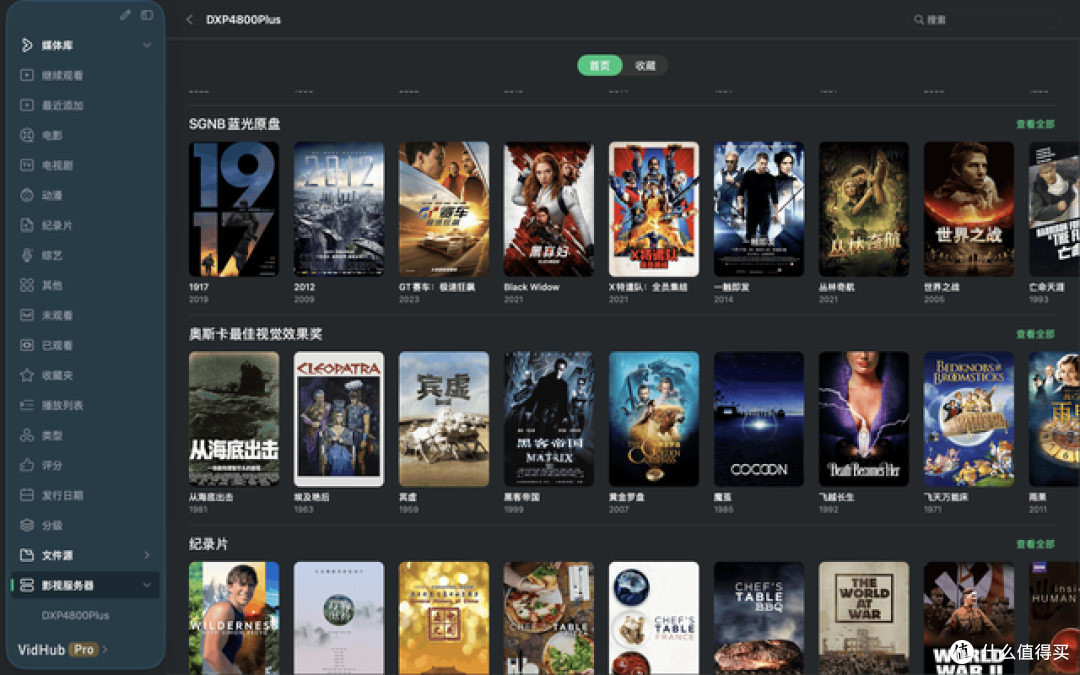This screenshot has width=1080, height=675.
Task: Open the 已观看 watched icon
Action: tap(27, 345)
